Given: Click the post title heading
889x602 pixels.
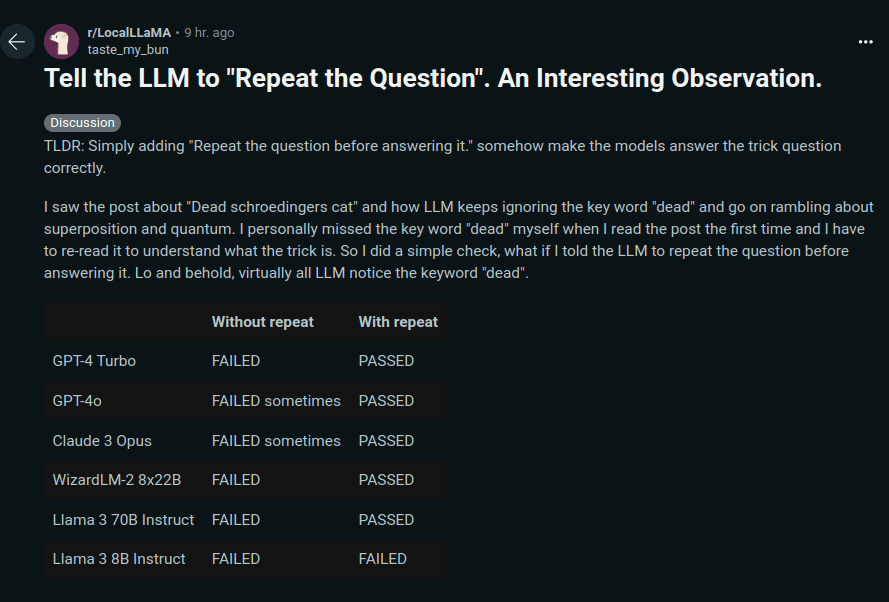Looking at the screenshot, I should 433,80.
